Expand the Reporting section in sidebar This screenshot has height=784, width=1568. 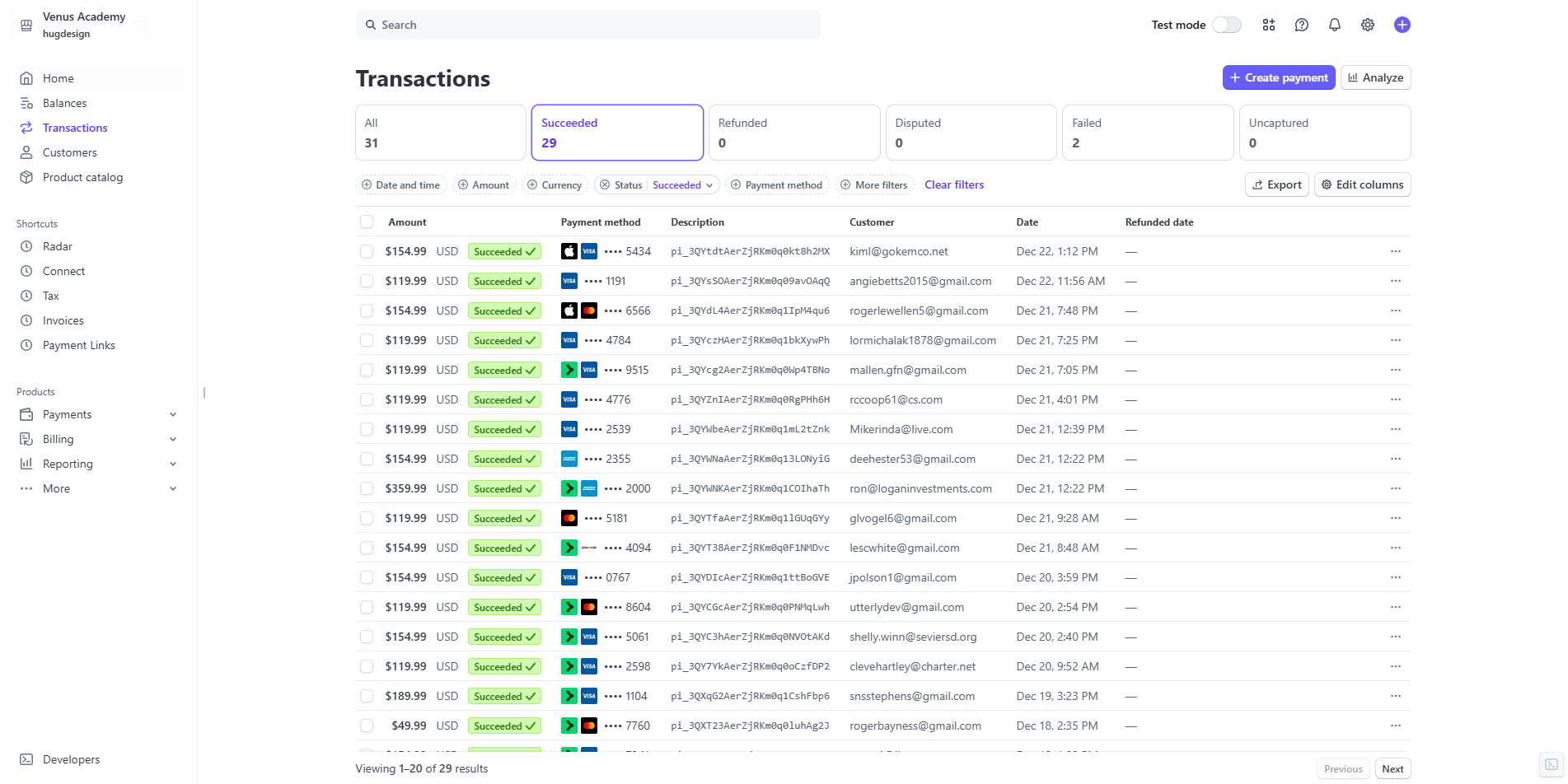pyautogui.click(x=99, y=464)
